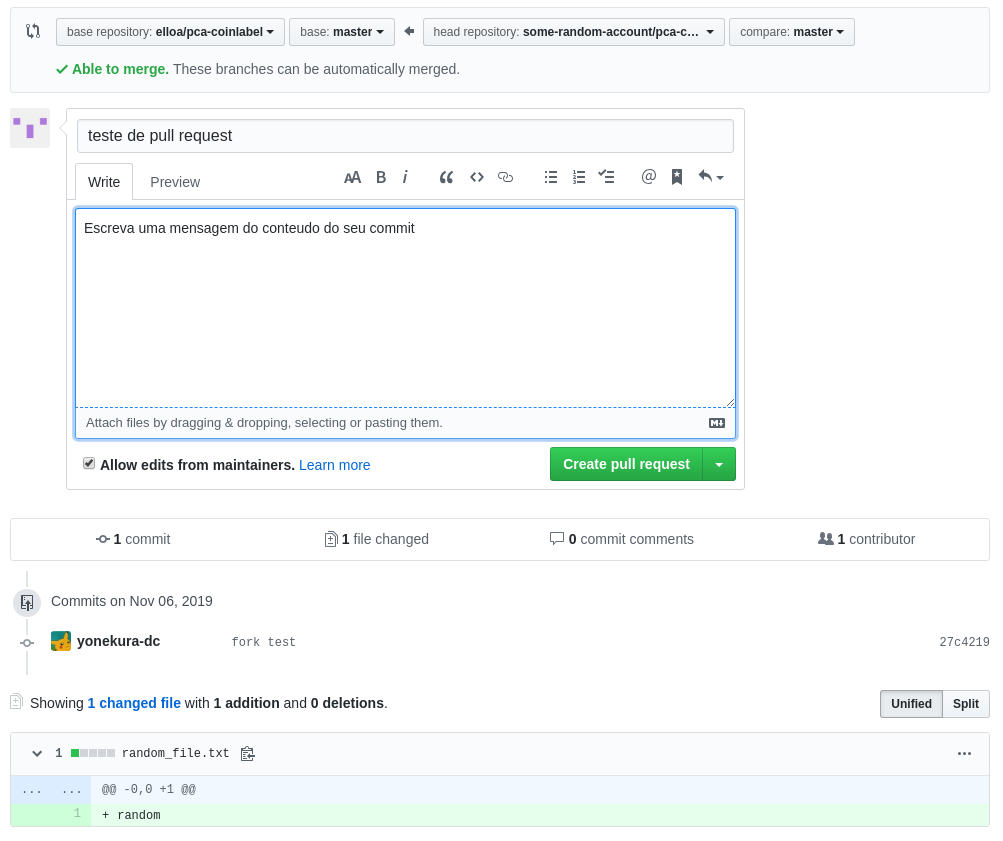Insert code using the code brackets icon

[477, 177]
